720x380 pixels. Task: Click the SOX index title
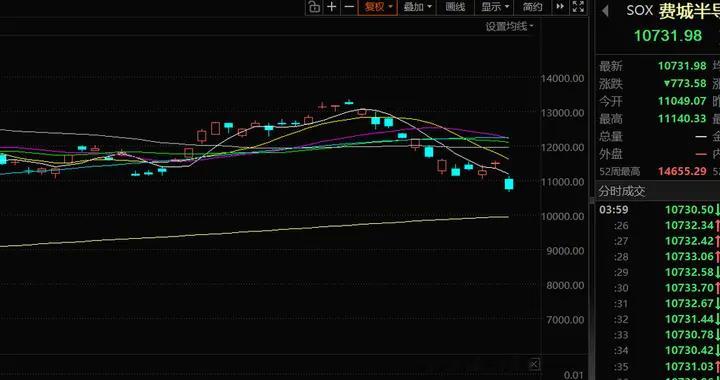pos(639,11)
